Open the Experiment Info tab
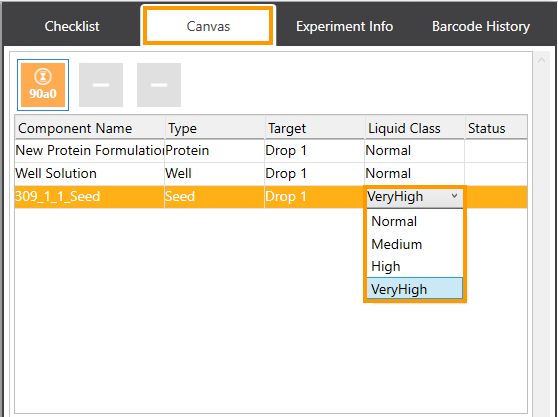Image resolution: width=558 pixels, height=417 pixels. (344, 26)
